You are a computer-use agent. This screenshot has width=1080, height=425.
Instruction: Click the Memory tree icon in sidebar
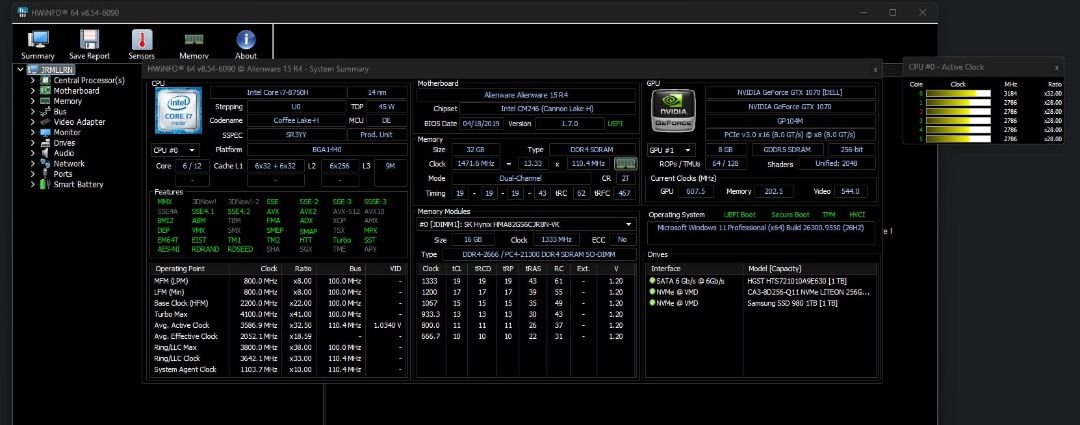(45, 101)
